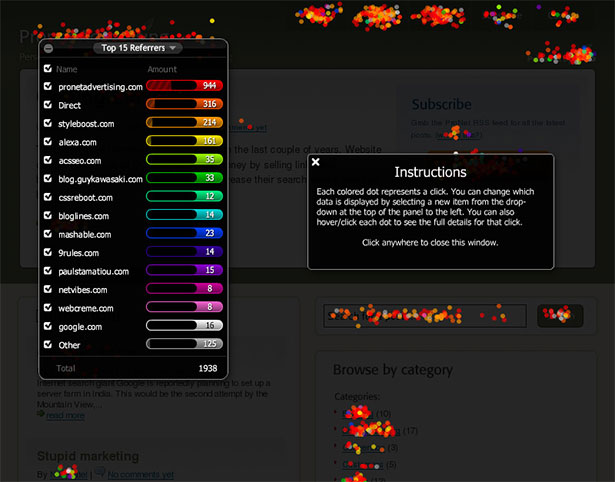
Task: Click the orange 214 amount bar
Action: coord(184,122)
